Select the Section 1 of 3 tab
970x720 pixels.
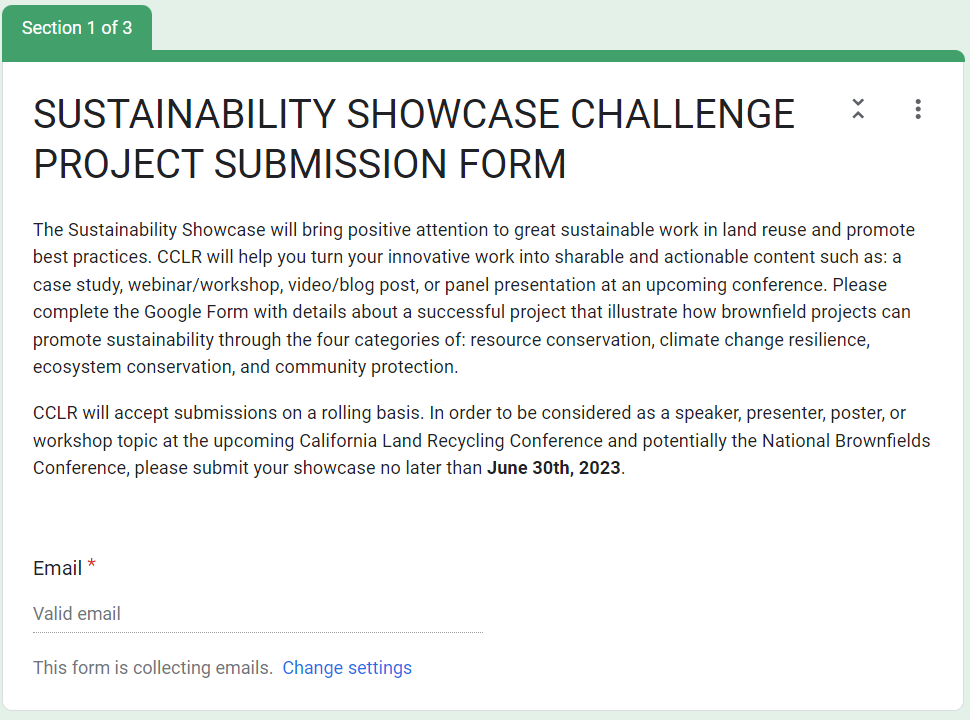pyautogui.click(x=77, y=27)
